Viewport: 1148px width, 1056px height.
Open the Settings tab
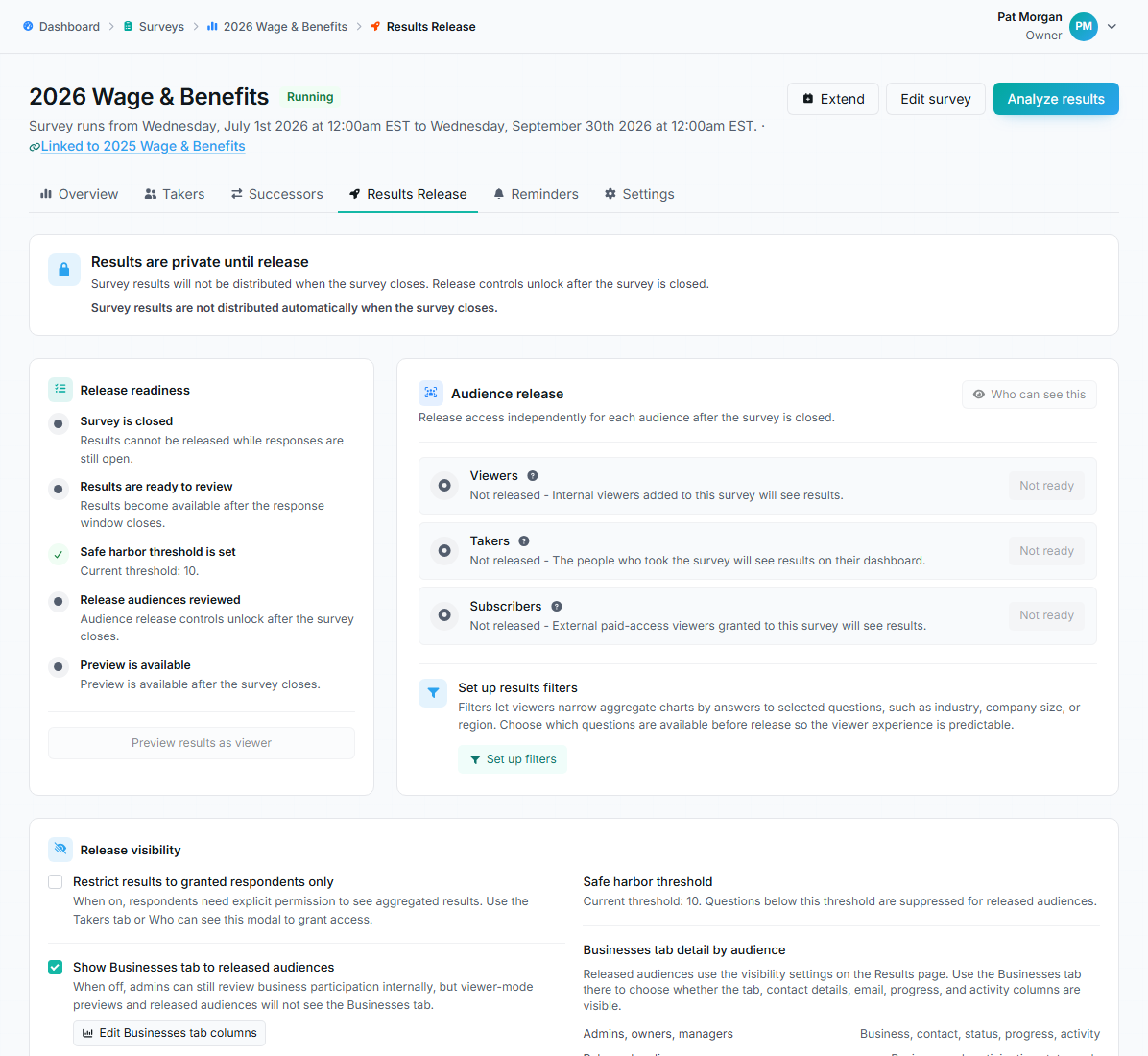[639, 194]
